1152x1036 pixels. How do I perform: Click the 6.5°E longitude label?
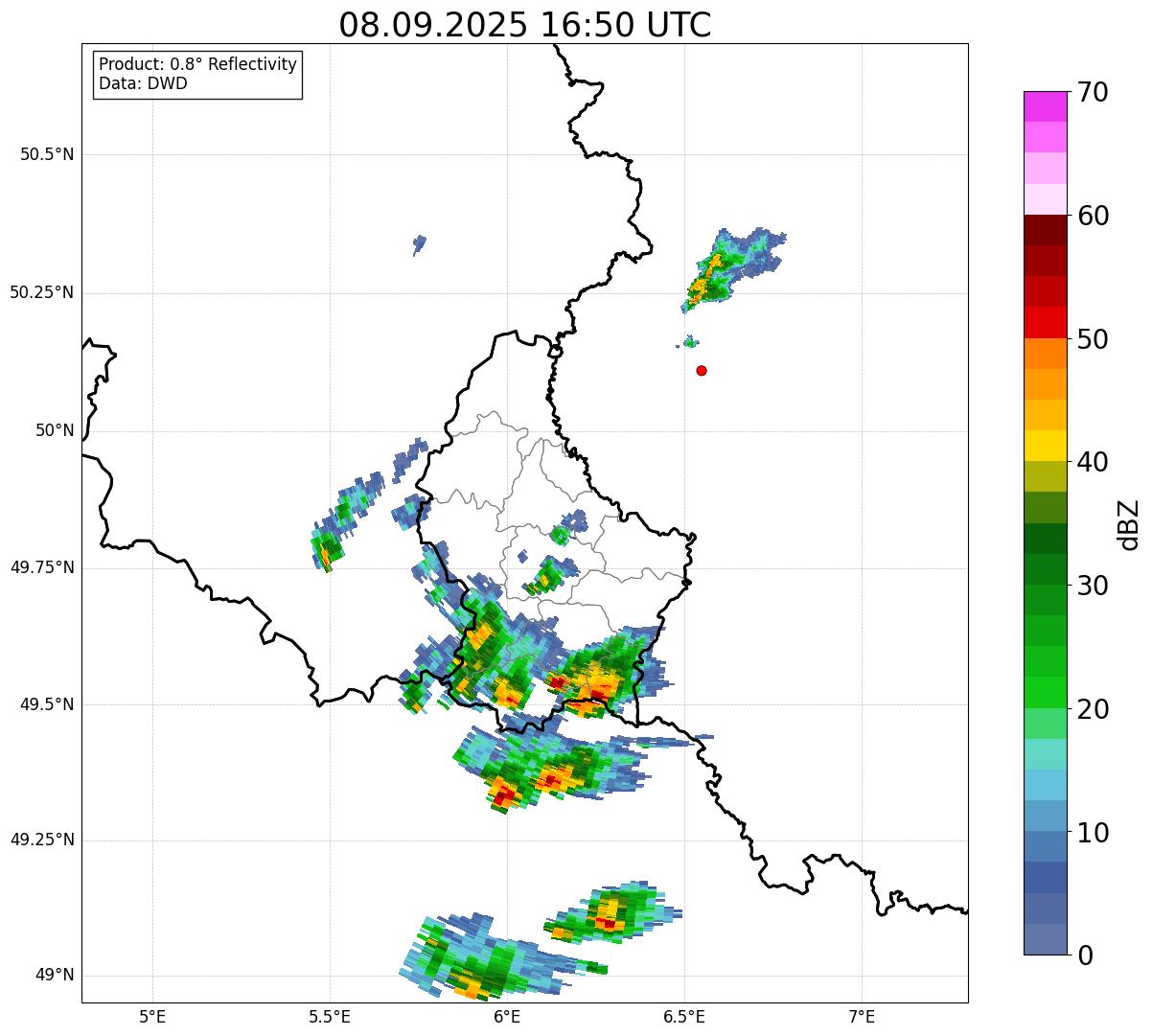coord(684,1016)
